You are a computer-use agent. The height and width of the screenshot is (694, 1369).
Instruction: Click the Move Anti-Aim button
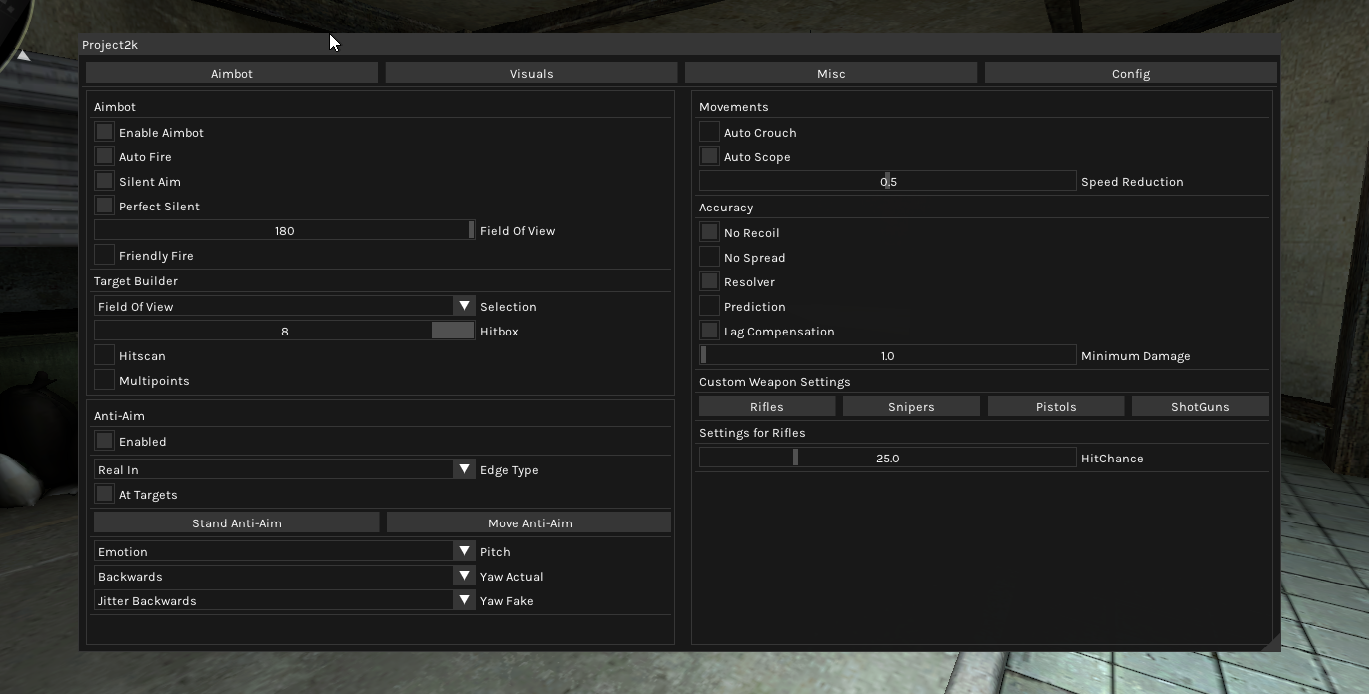tap(529, 523)
